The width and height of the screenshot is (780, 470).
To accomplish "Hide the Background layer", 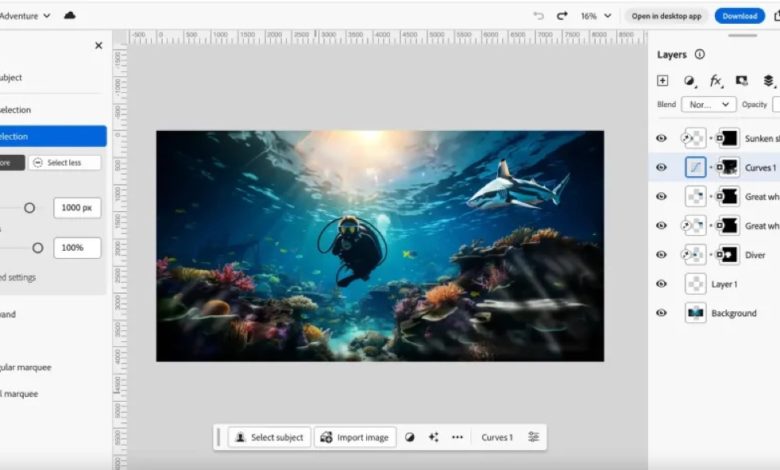I will (x=661, y=313).
